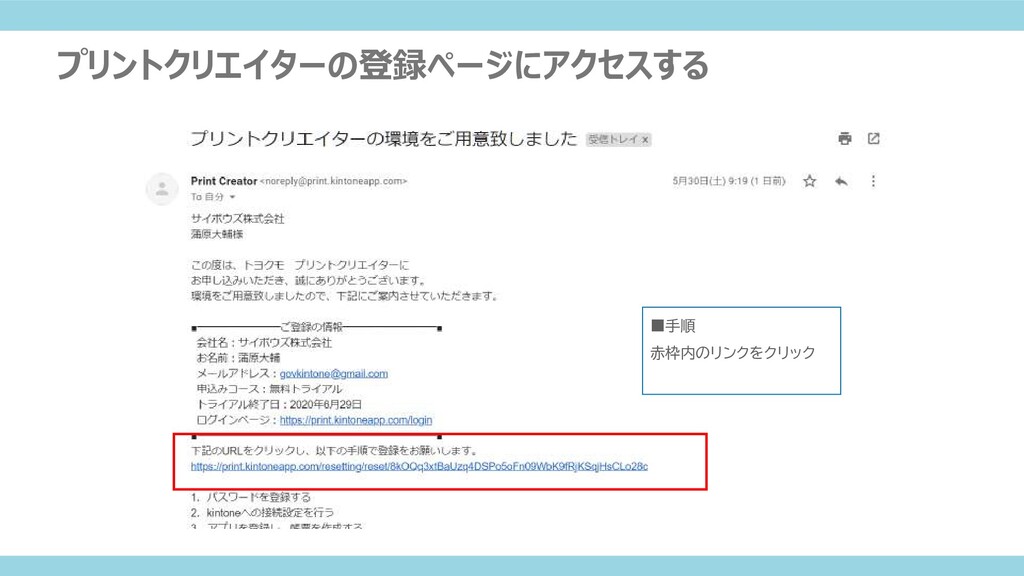Viewport: 1024px width, 576px height.
Task: Click the noreply@print.kintoneapp.com sender address
Action: 334,181
